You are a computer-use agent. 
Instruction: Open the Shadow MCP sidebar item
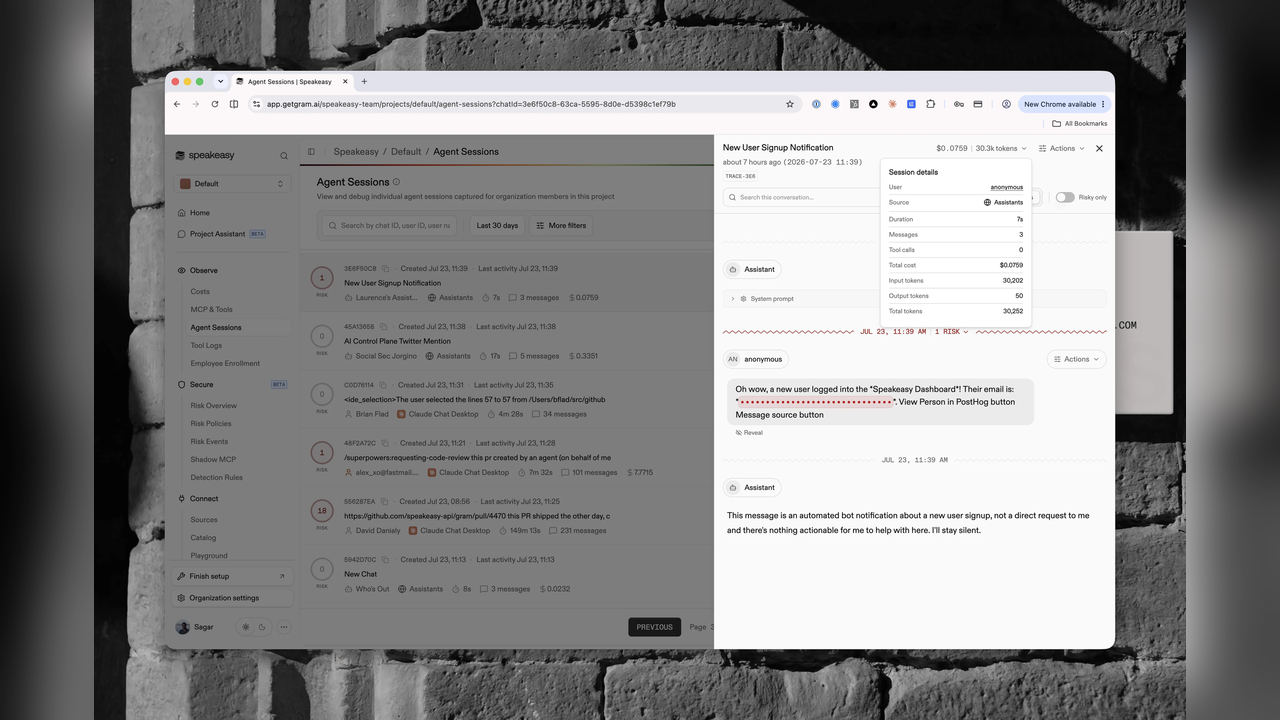(x=213, y=459)
